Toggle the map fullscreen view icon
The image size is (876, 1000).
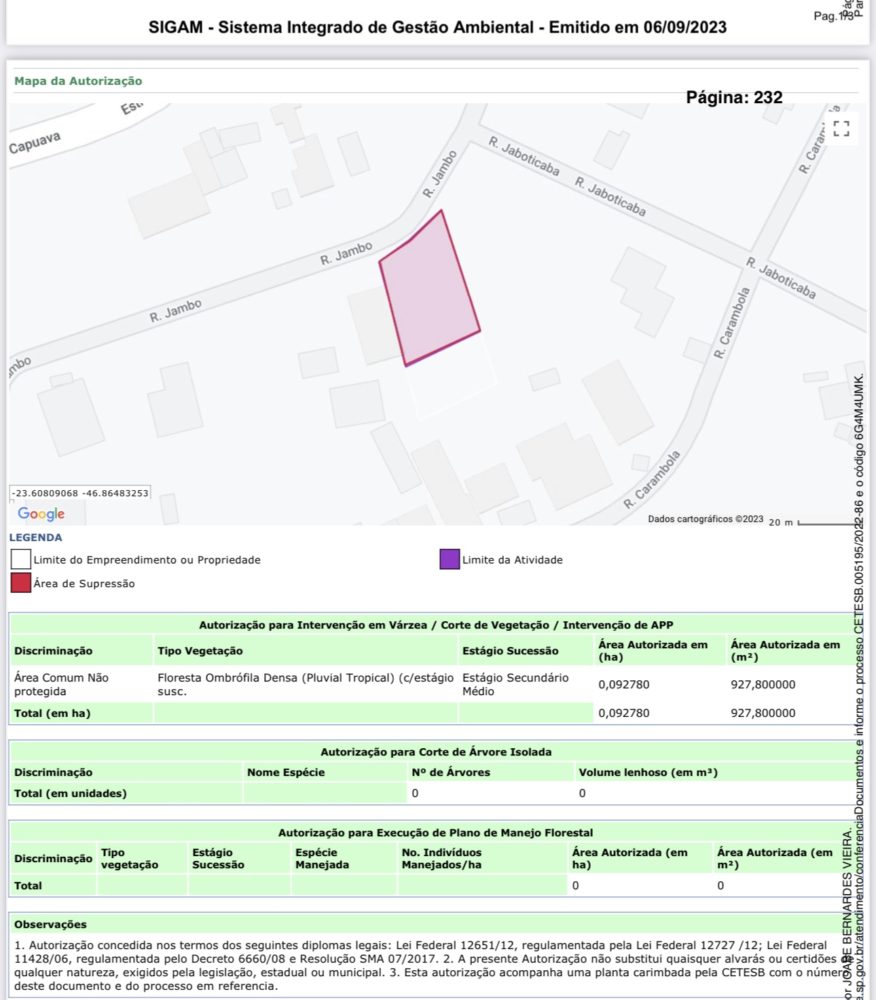[841, 128]
